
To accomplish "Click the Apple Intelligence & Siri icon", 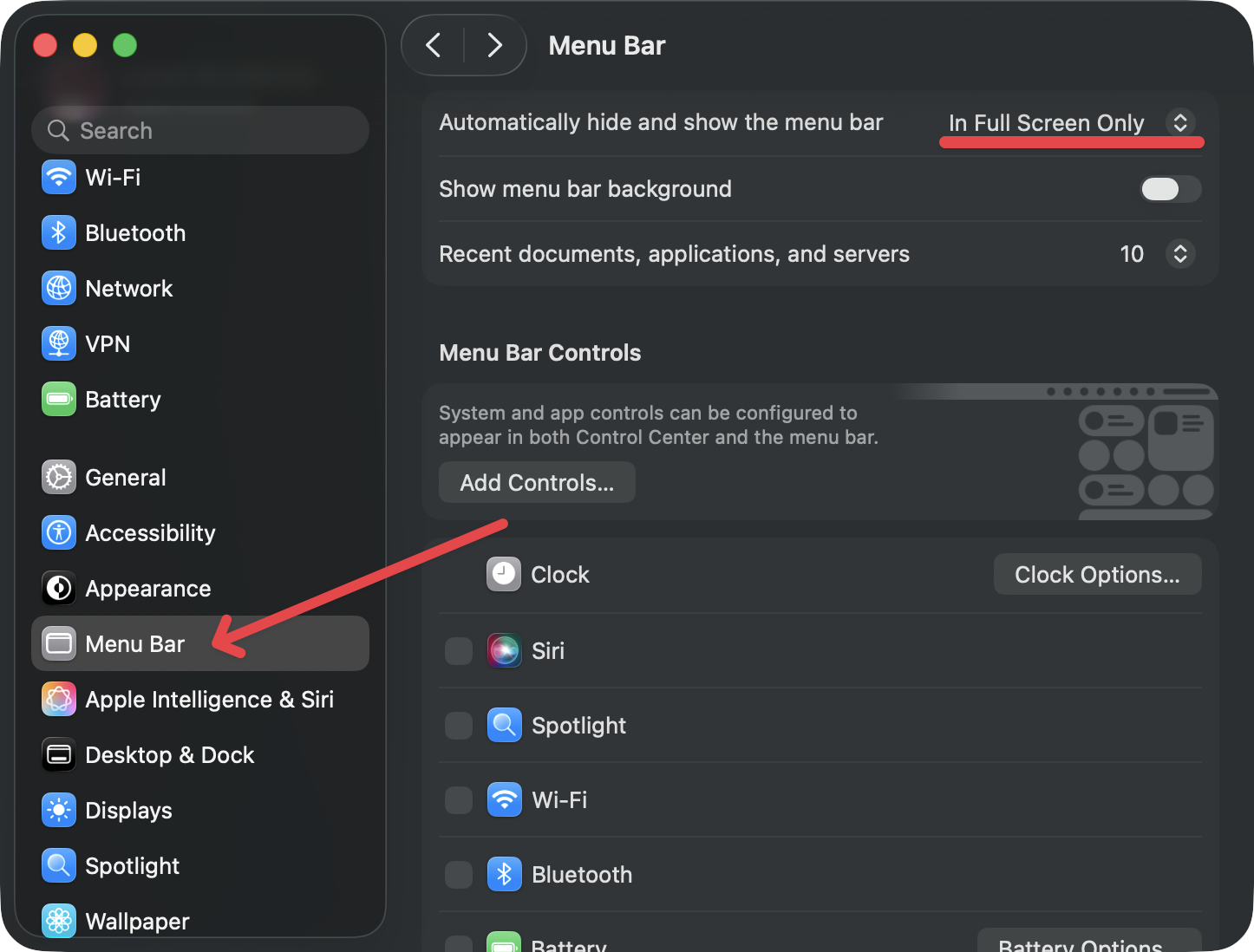I will click(x=59, y=700).
